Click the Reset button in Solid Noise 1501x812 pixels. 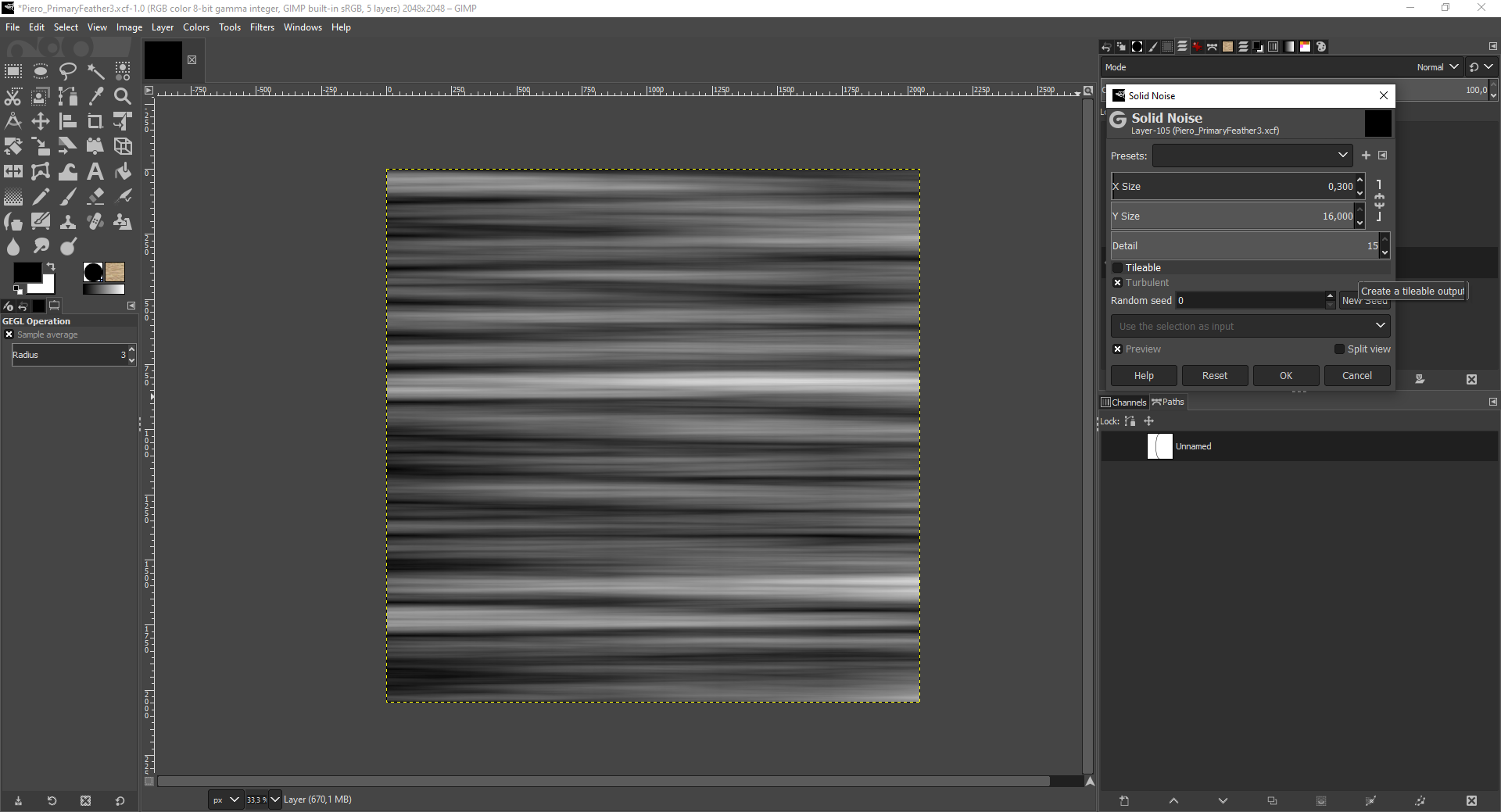tap(1215, 376)
